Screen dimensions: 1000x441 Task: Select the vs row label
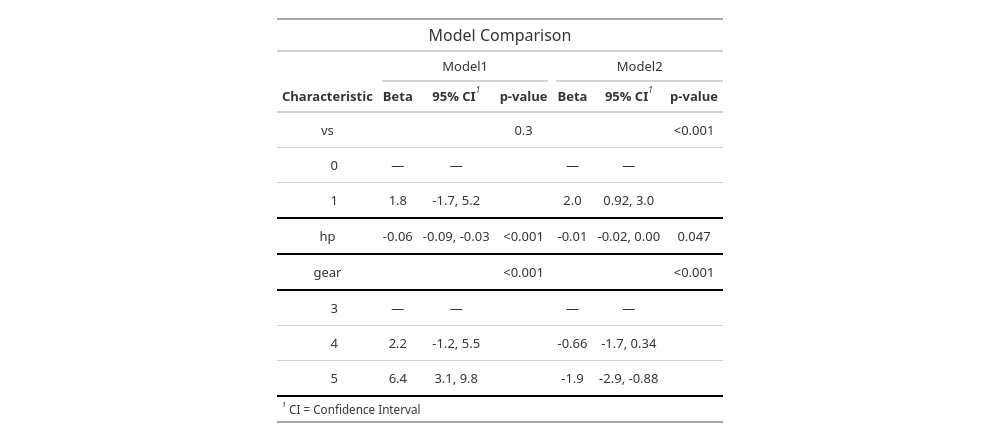(x=327, y=130)
